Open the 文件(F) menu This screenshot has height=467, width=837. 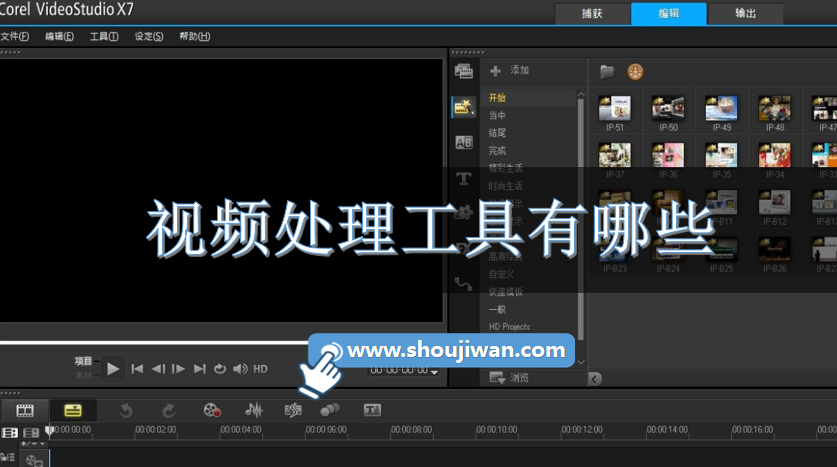click(x=15, y=36)
